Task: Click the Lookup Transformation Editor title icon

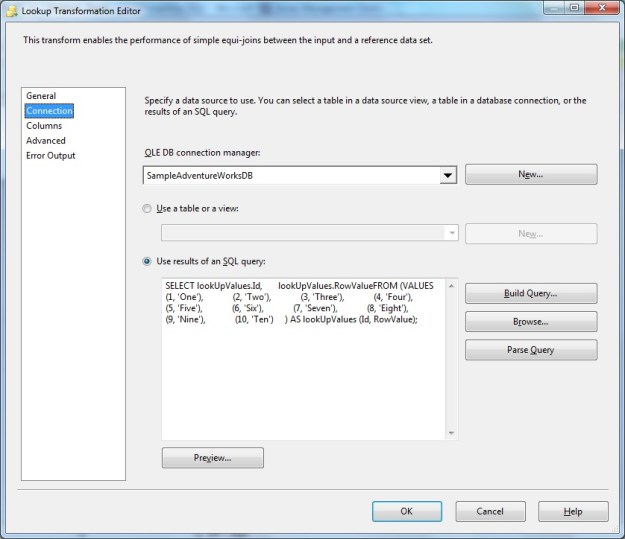Action: tap(11, 10)
